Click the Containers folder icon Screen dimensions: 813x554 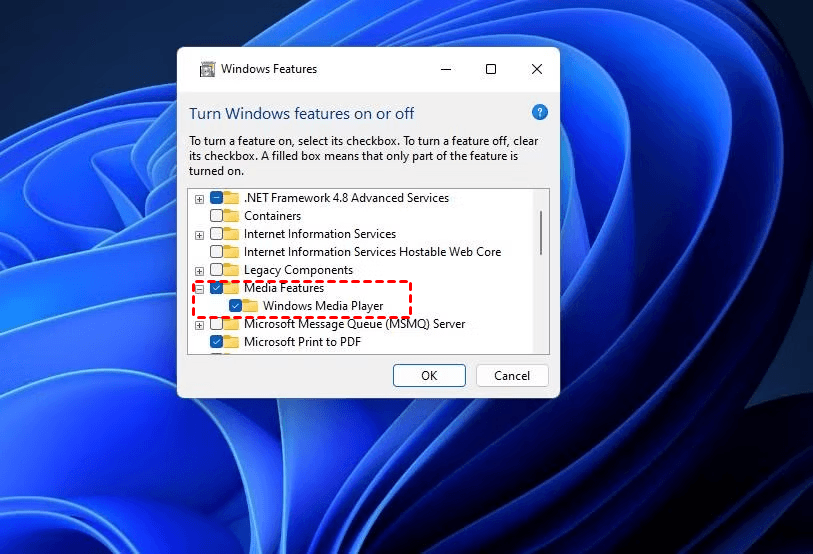click(x=232, y=216)
